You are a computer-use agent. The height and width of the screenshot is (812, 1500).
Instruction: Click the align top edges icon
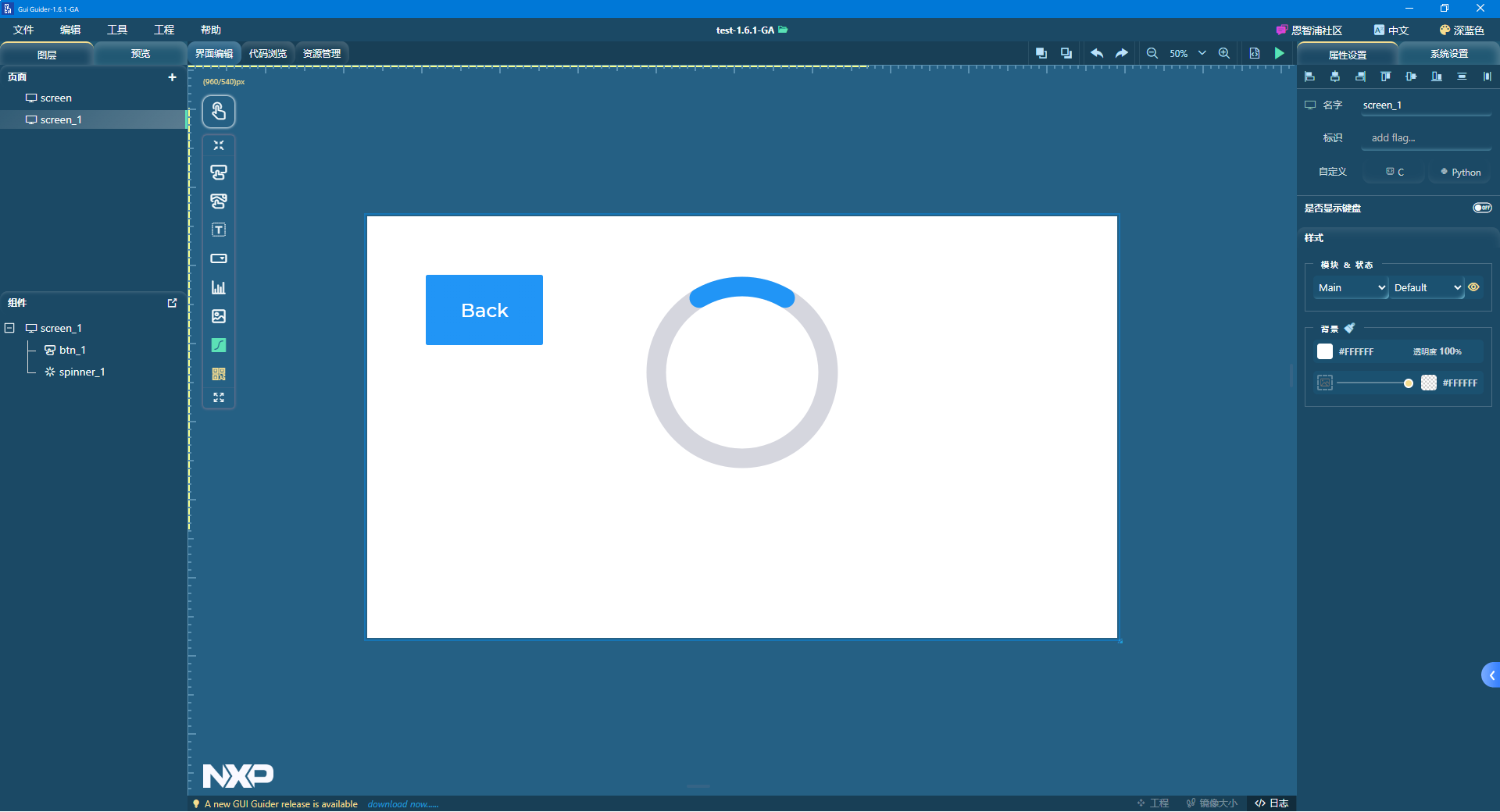(x=1386, y=77)
